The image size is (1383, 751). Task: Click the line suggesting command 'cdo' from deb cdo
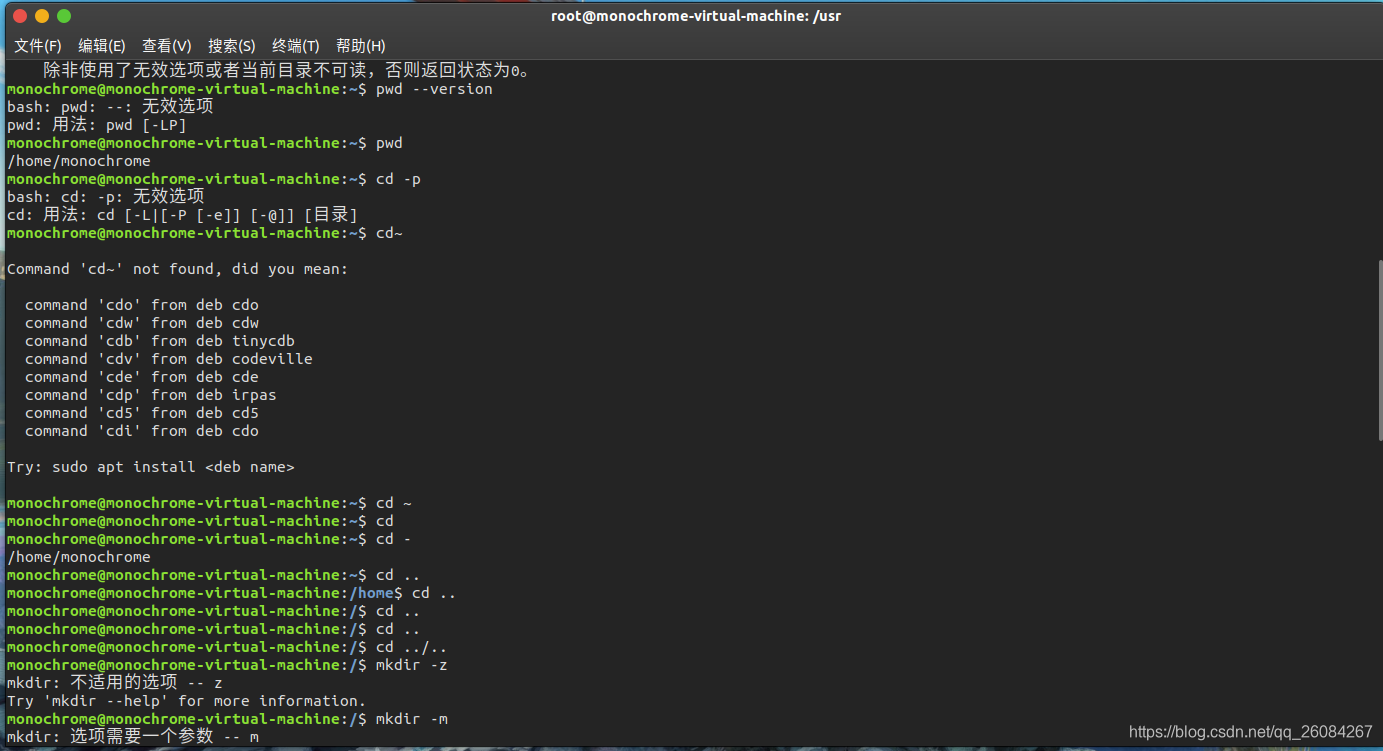(142, 305)
